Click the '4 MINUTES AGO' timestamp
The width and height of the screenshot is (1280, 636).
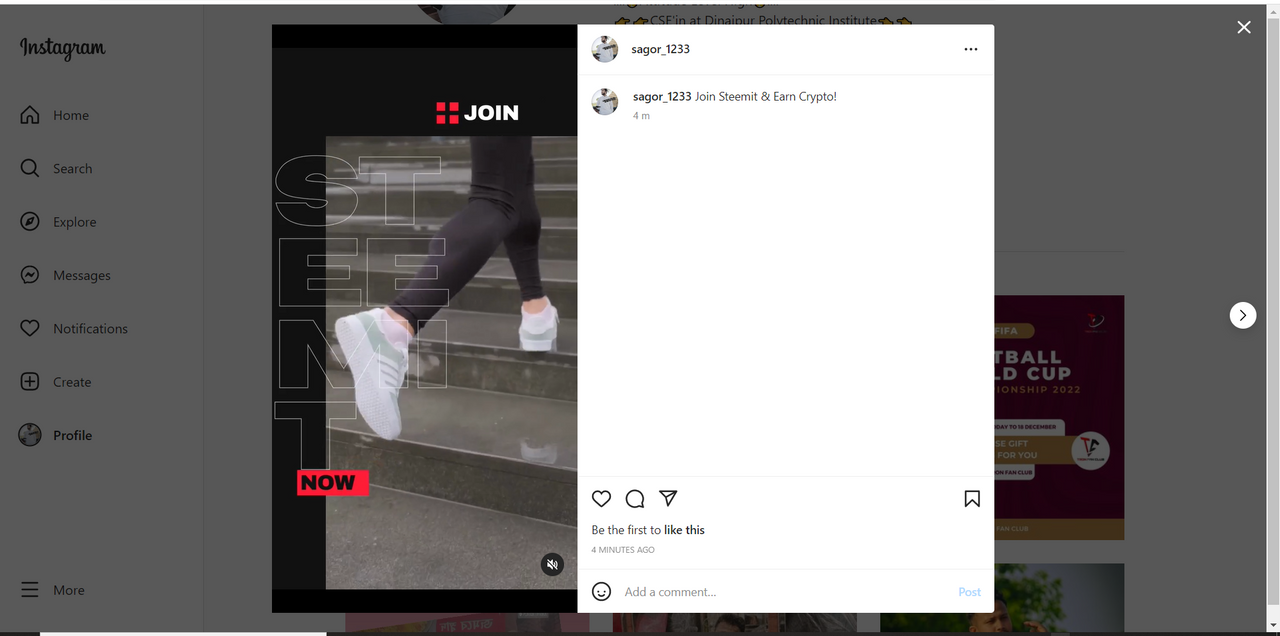623,550
